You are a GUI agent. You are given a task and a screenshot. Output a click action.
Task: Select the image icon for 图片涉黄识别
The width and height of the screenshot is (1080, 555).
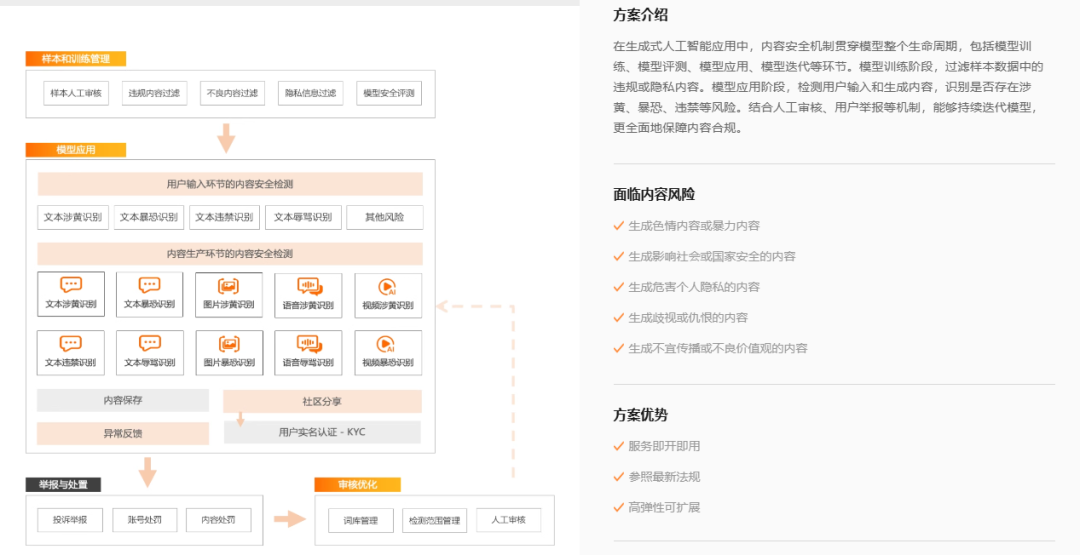tap(229, 286)
